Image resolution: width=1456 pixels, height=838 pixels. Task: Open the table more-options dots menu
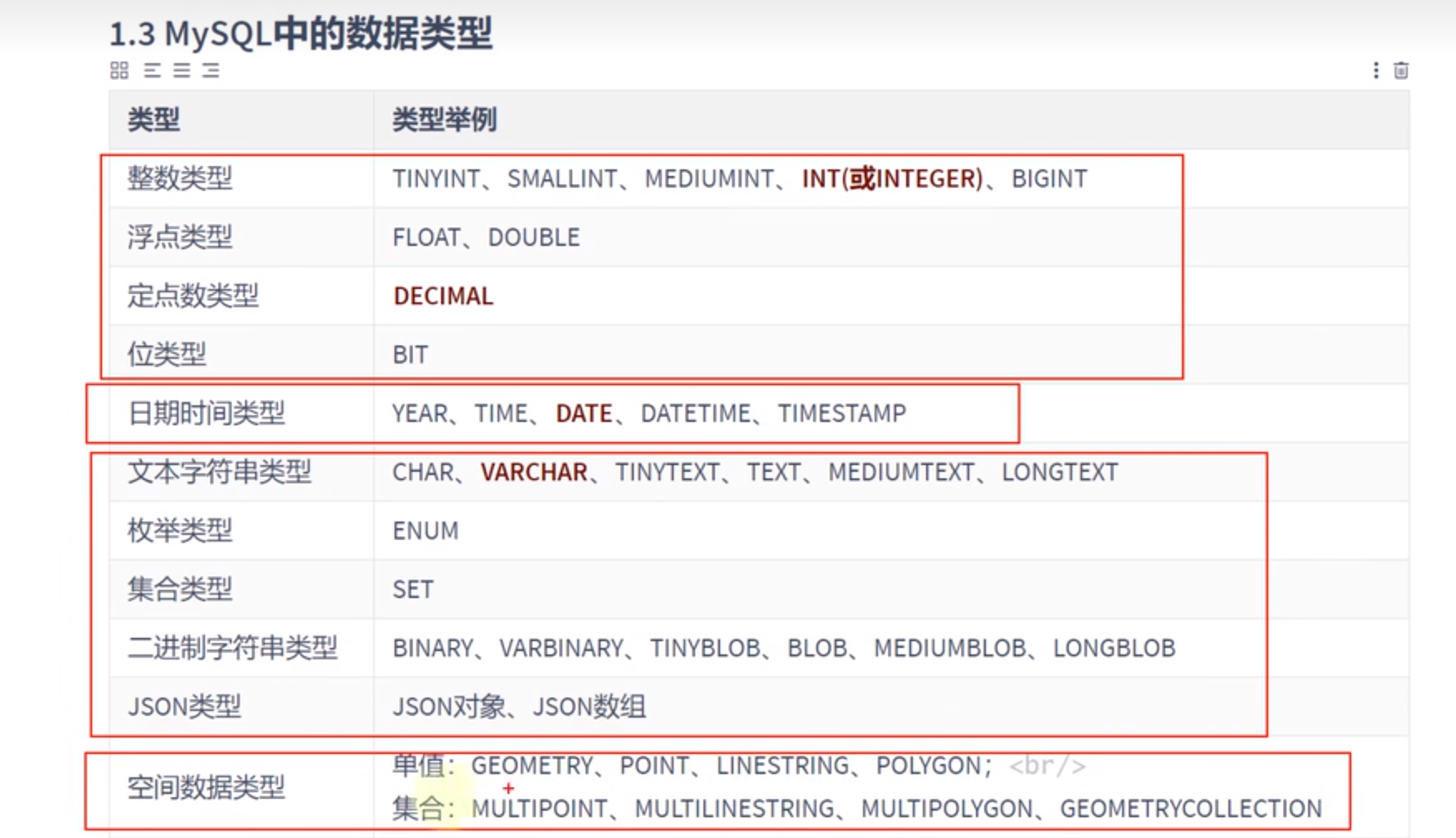coord(1375,71)
